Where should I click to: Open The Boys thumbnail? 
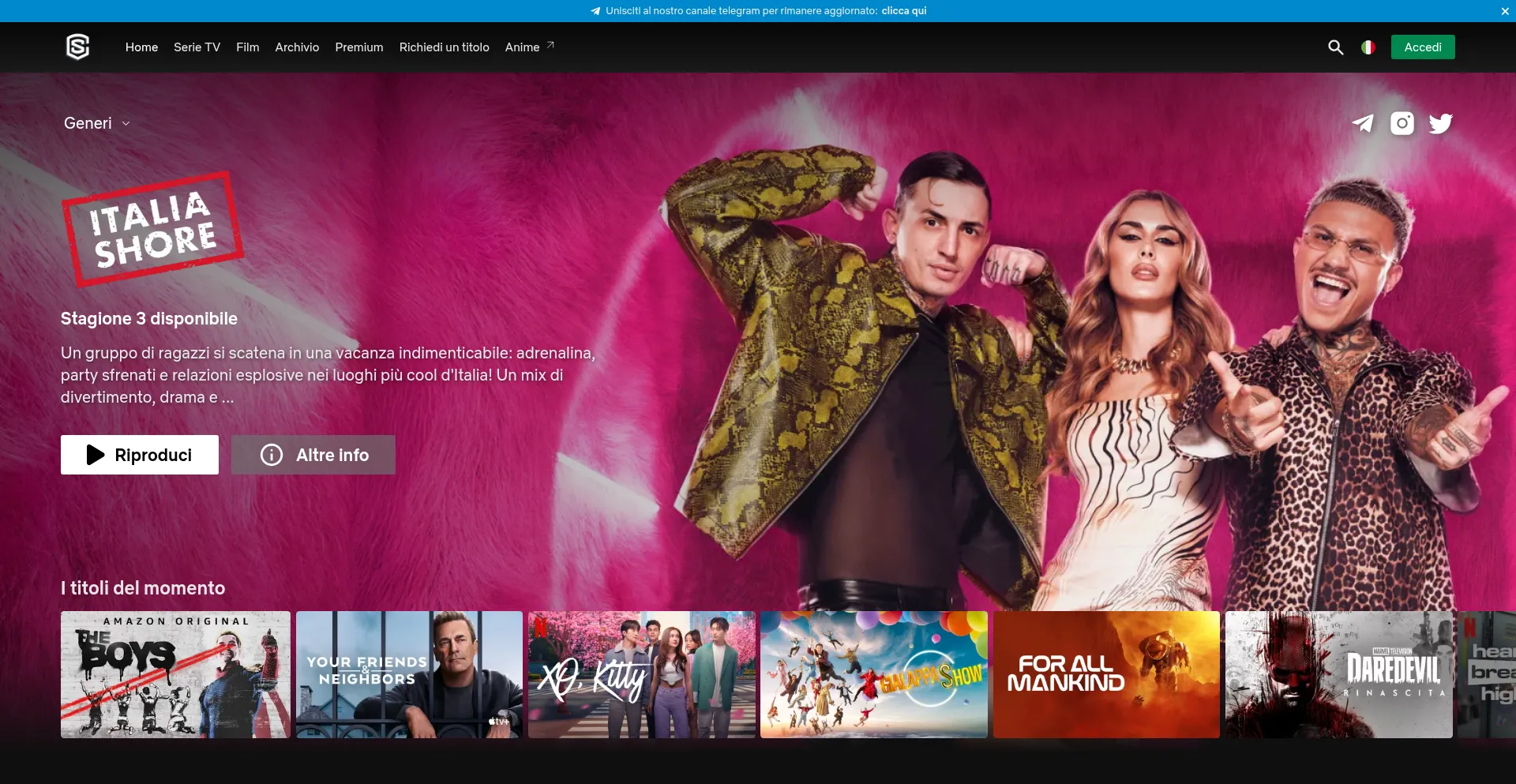pos(175,675)
